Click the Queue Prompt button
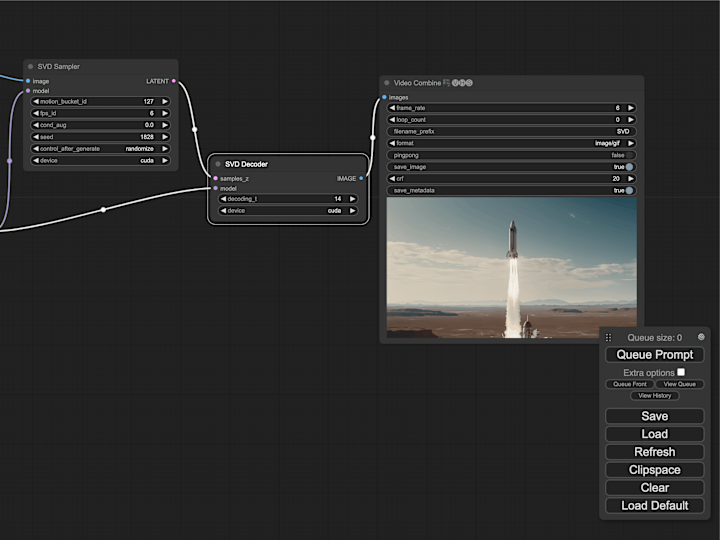The image size is (720, 540). [x=654, y=354]
